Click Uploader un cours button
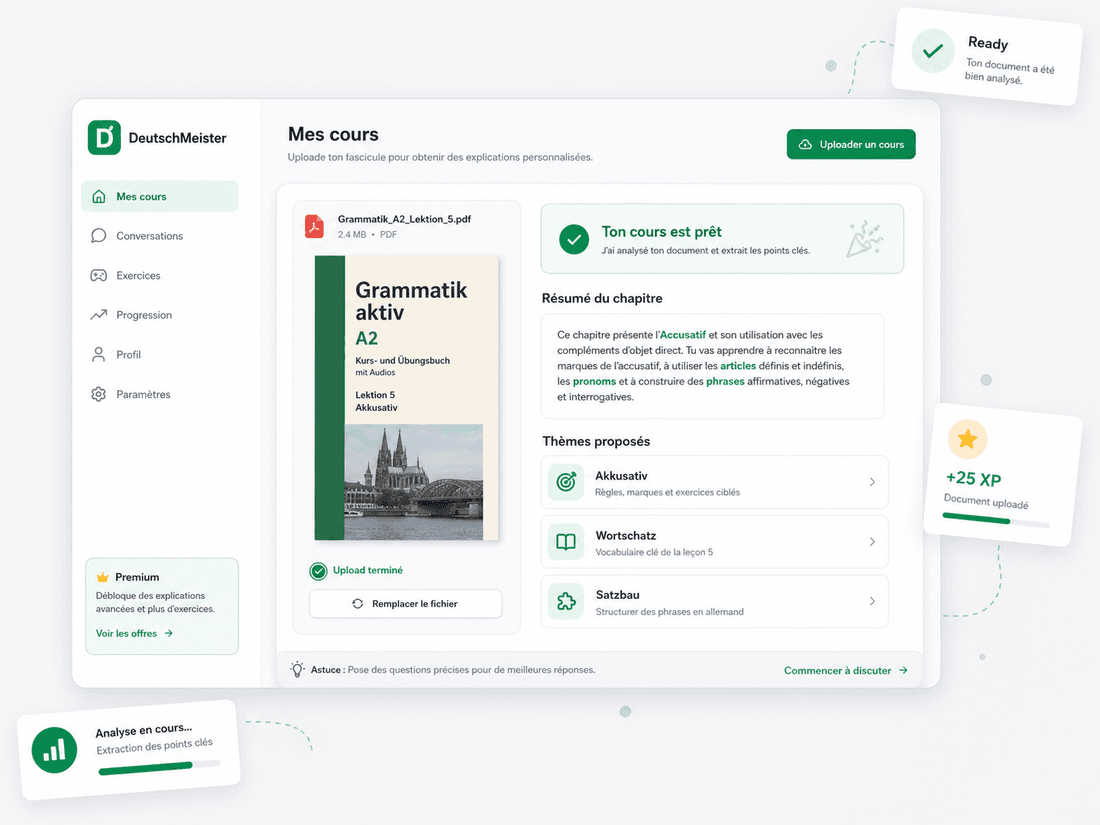Screen dimensions: 1100x825 point(851,145)
